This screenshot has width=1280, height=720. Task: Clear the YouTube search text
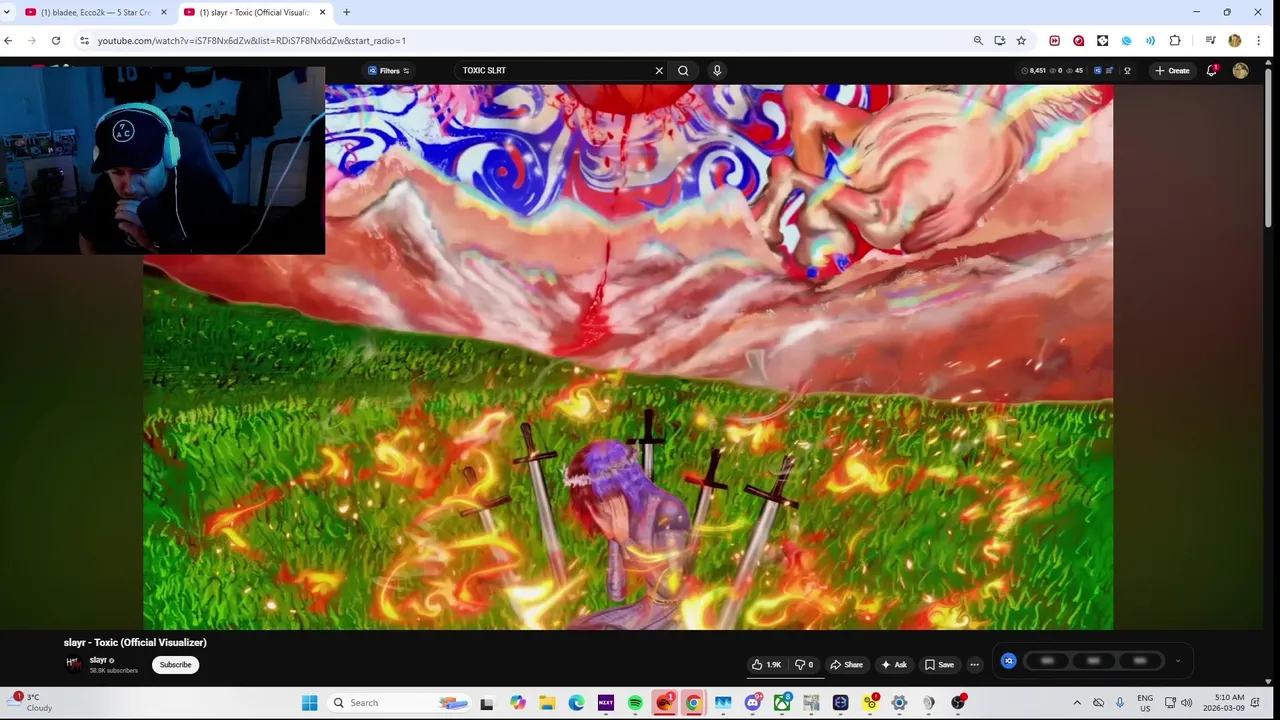(659, 71)
